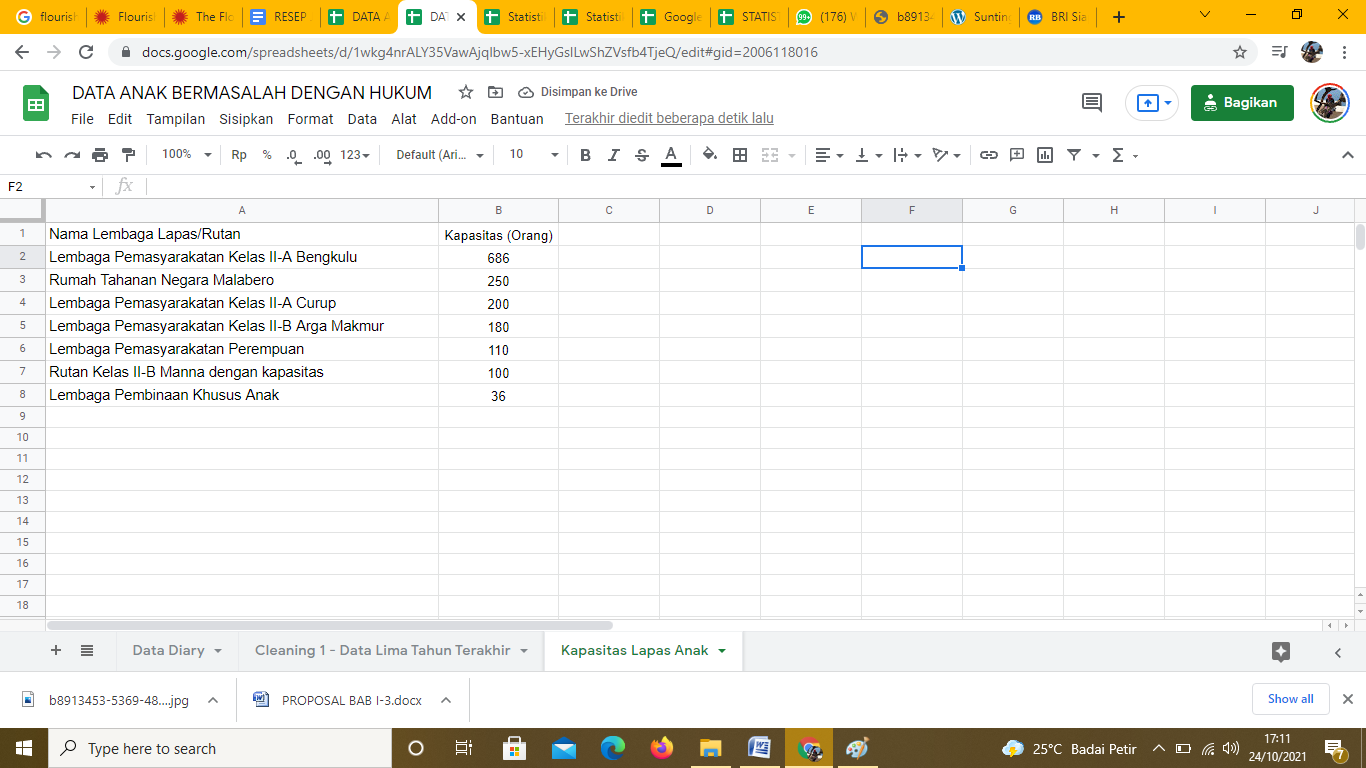Toggle bold formatting
The width and height of the screenshot is (1366, 768).
586,155
